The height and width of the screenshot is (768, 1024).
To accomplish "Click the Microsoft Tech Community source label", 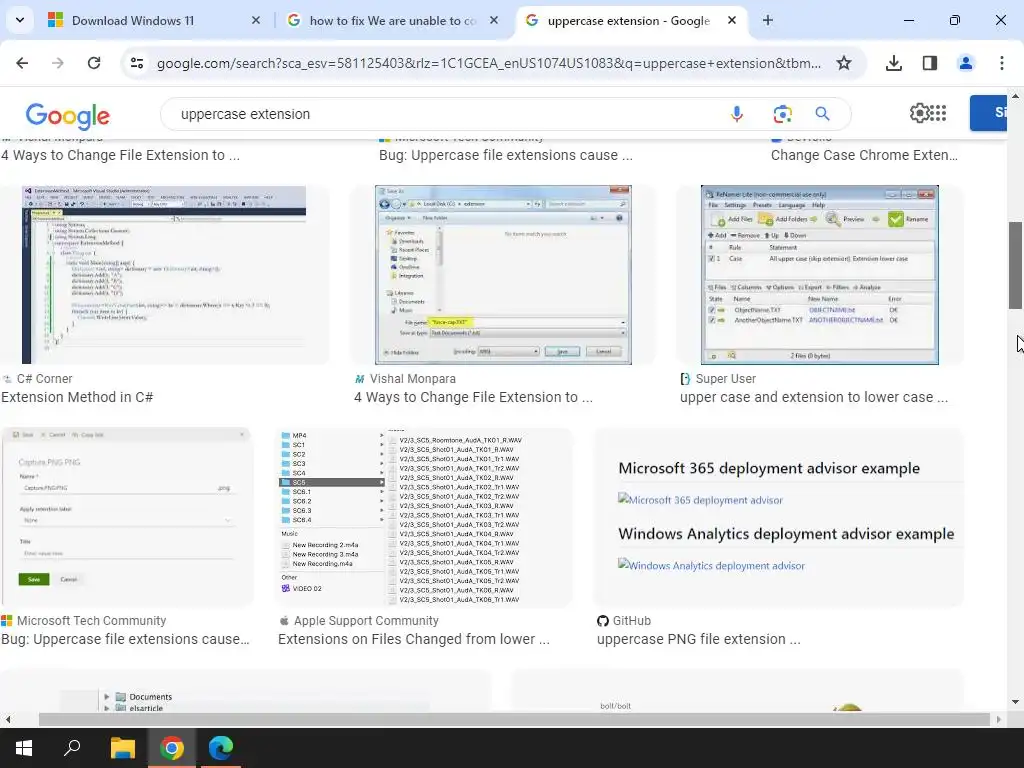I will click(91, 620).
